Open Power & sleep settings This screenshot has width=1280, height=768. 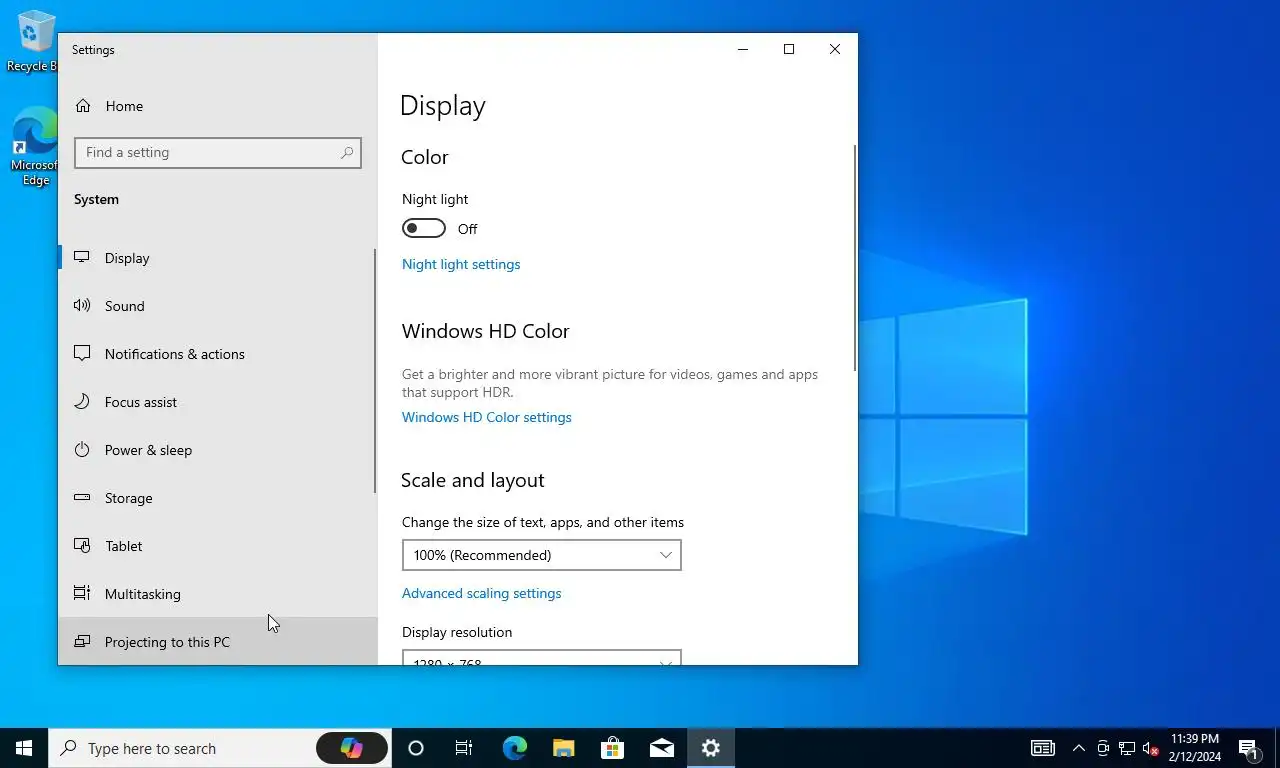(216, 450)
